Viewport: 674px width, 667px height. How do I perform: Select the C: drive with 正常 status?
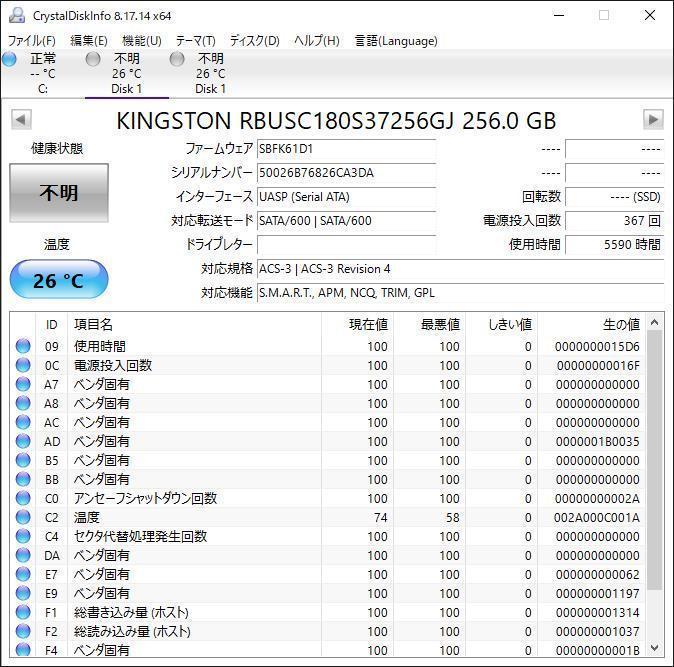(43, 73)
